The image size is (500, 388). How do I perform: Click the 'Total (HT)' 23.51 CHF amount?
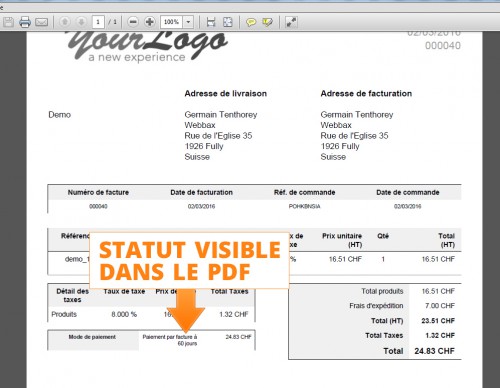(438, 321)
